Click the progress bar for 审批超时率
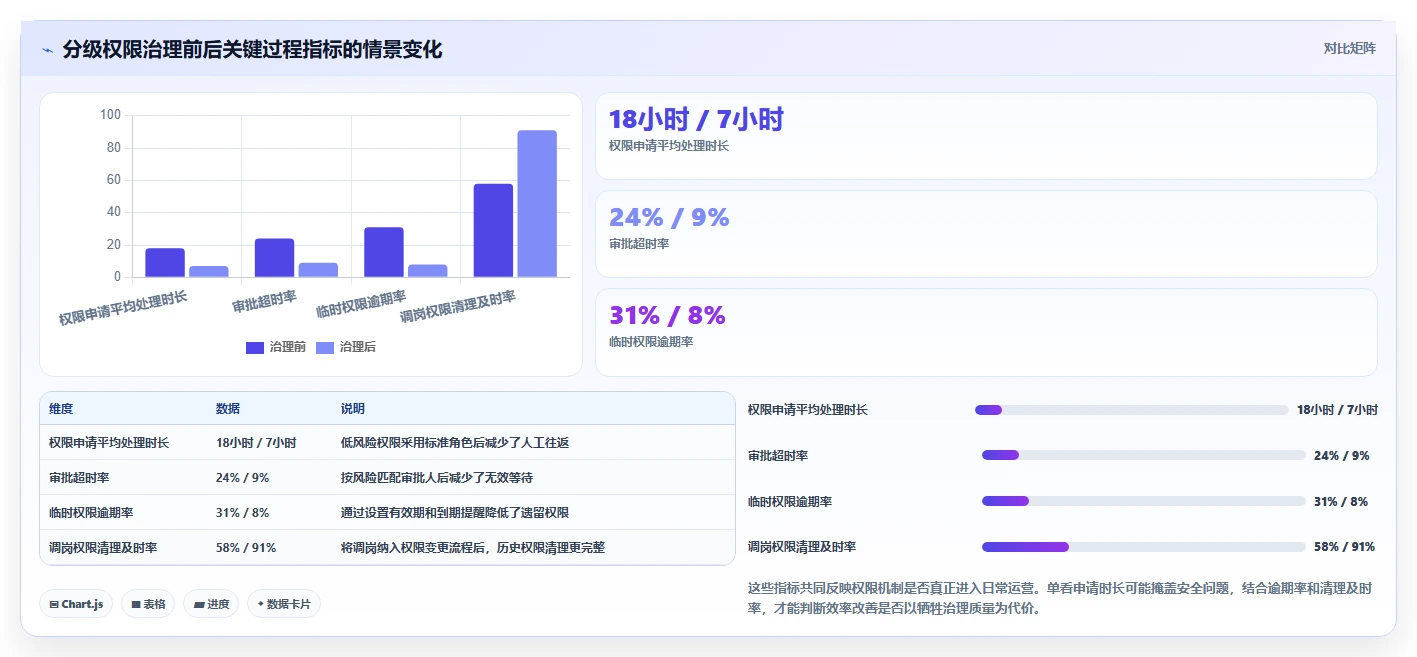The height and width of the screenshot is (657, 1417). click(x=1144, y=455)
